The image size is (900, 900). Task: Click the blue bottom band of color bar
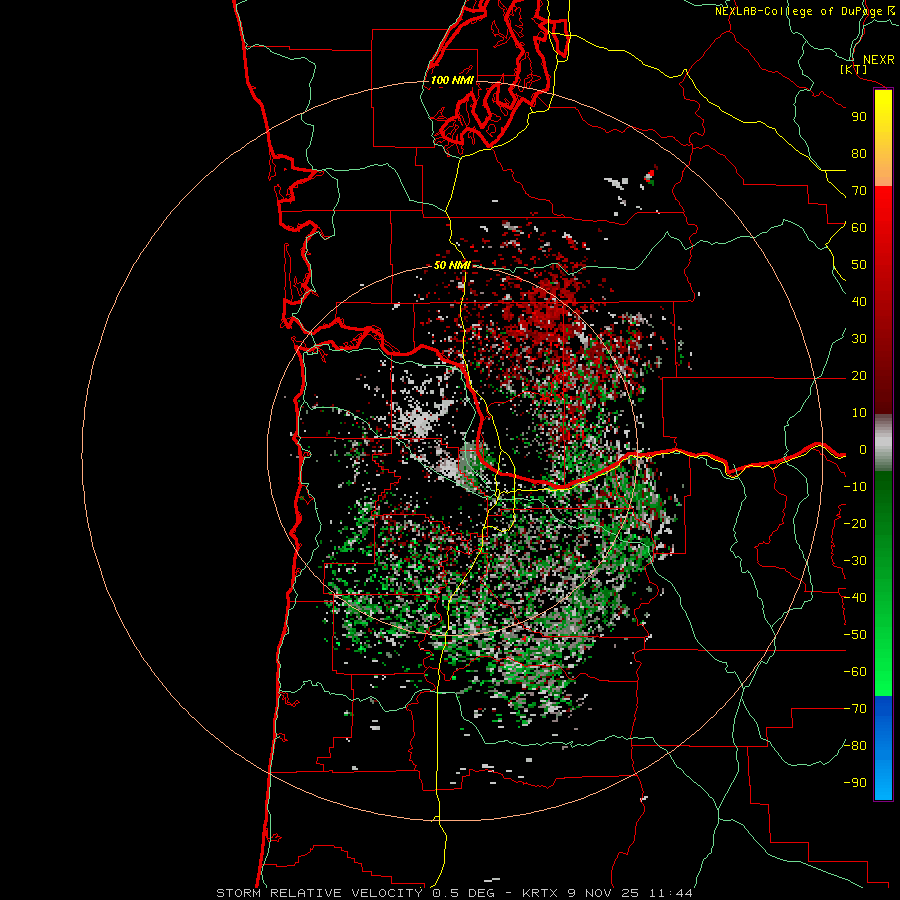tap(883, 747)
